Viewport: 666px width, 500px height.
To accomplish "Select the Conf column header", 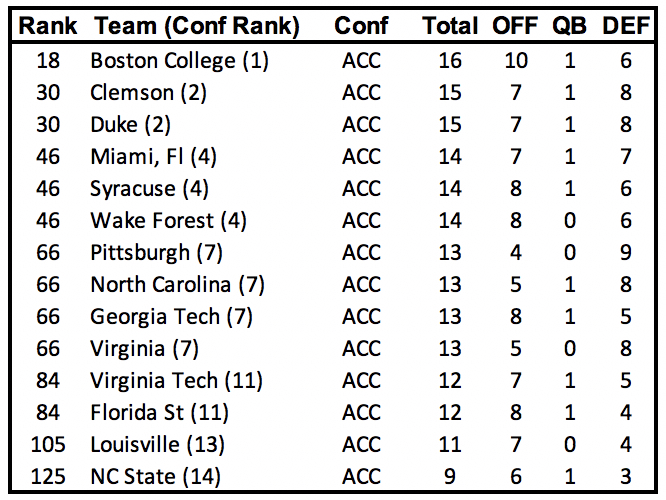I will (362, 27).
